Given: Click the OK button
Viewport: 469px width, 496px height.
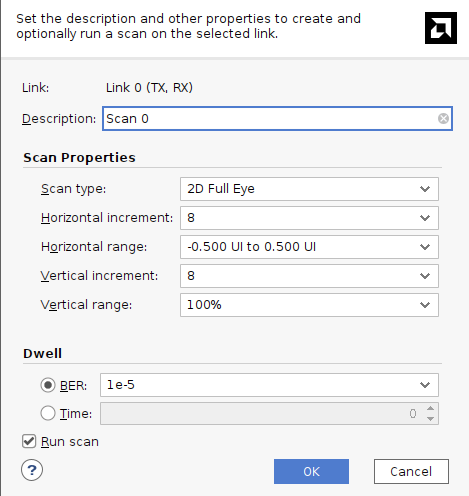Looking at the screenshot, I should pos(311,471).
